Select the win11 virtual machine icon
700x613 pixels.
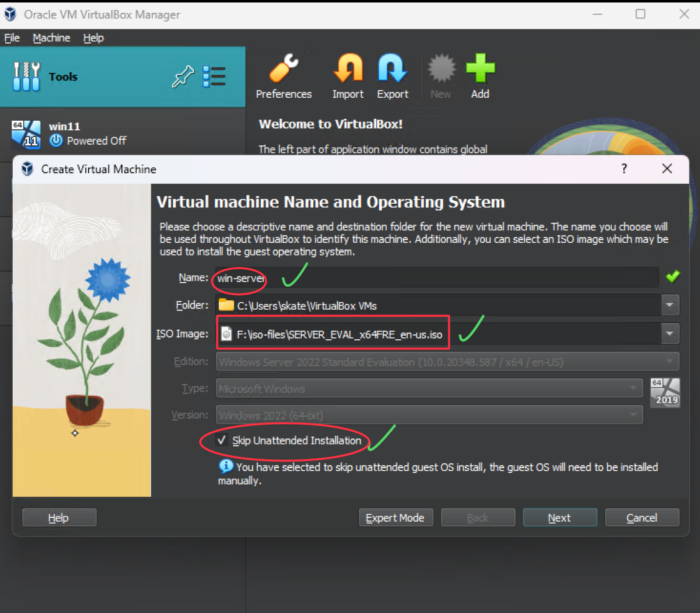click(x=26, y=133)
